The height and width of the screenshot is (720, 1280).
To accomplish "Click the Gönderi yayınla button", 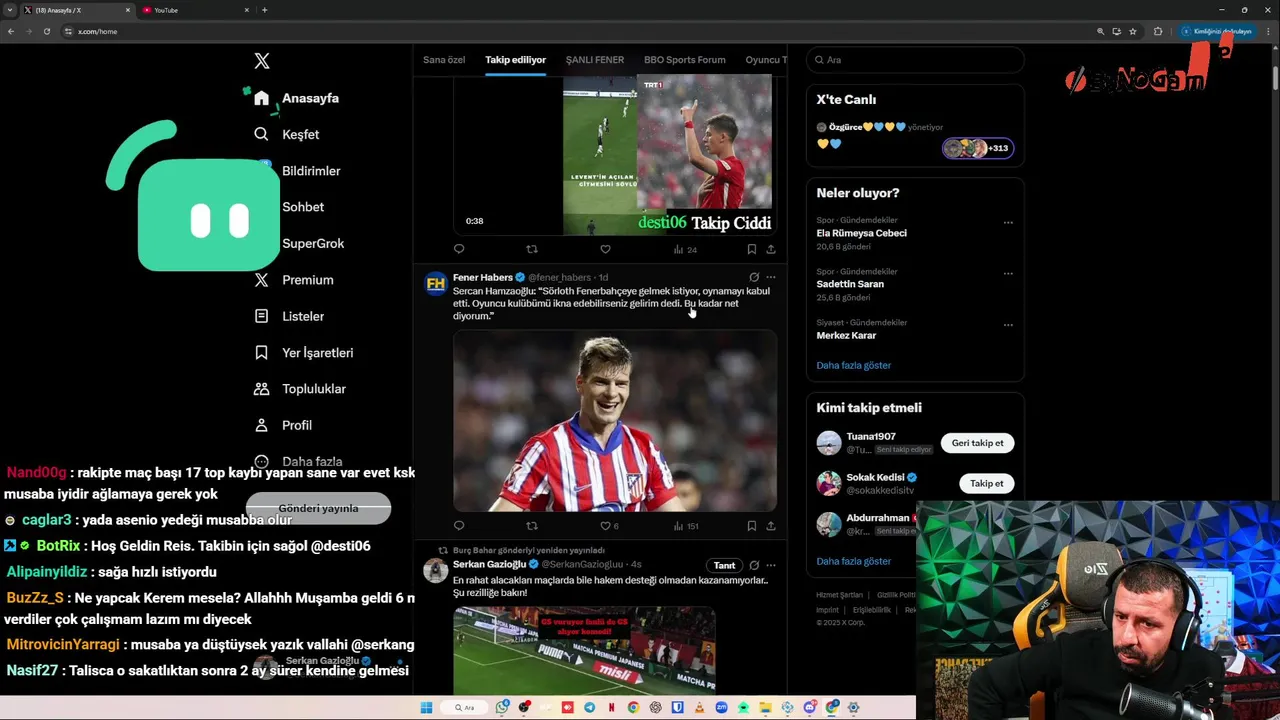I will [318, 508].
